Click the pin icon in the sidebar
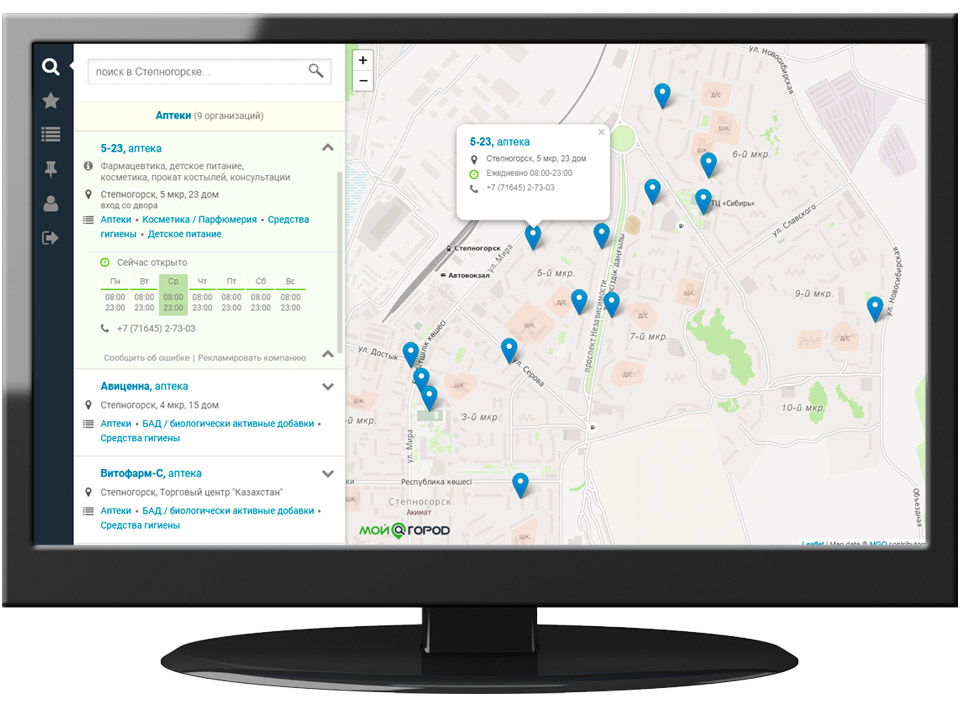960x720 pixels. tap(51, 169)
